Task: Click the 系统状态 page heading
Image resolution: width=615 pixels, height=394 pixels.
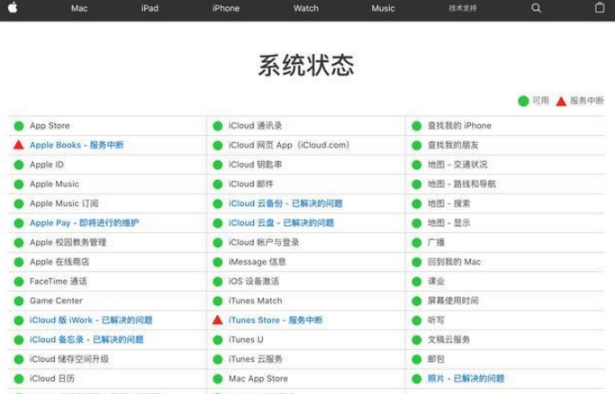Action: point(306,65)
